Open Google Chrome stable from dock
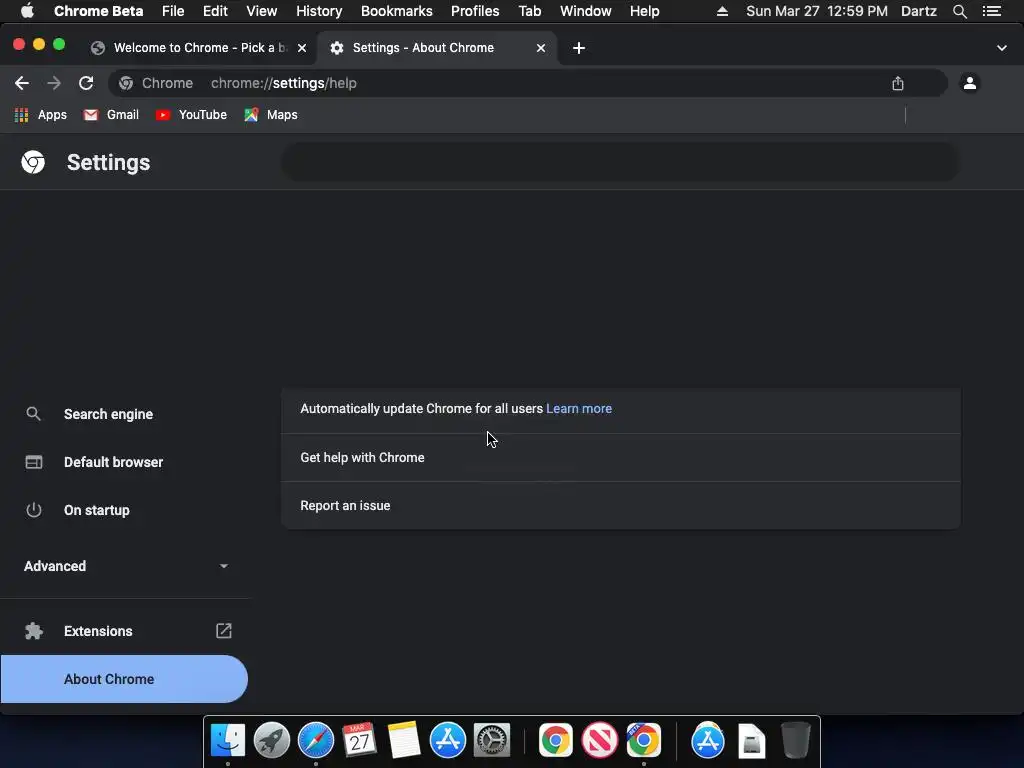 (x=556, y=741)
